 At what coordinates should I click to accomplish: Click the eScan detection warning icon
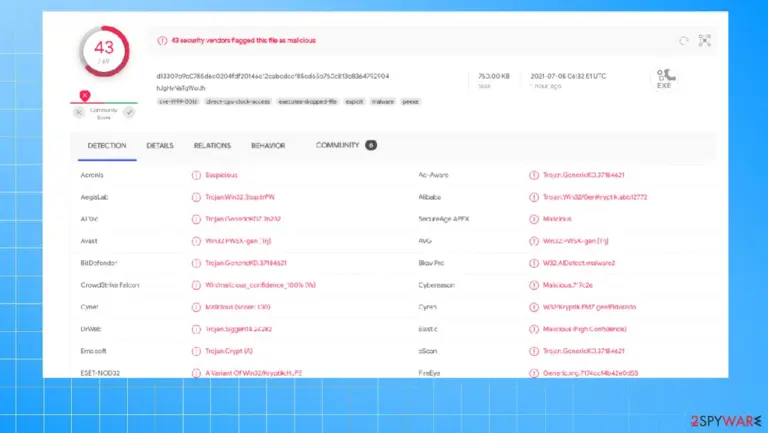tap(534, 351)
